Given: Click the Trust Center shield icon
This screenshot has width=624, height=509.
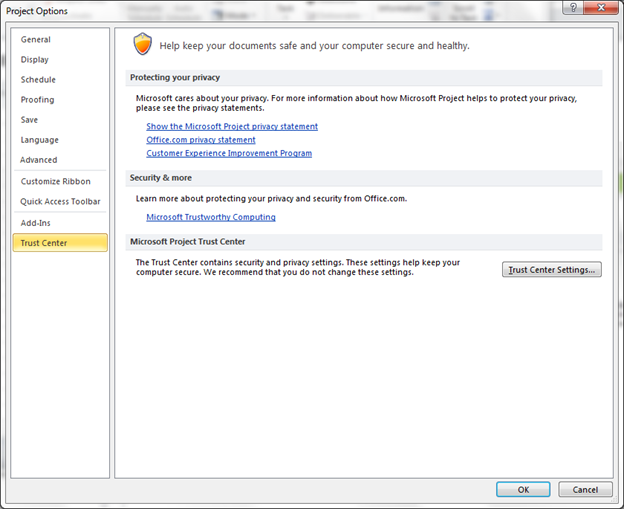Looking at the screenshot, I should pos(142,44).
